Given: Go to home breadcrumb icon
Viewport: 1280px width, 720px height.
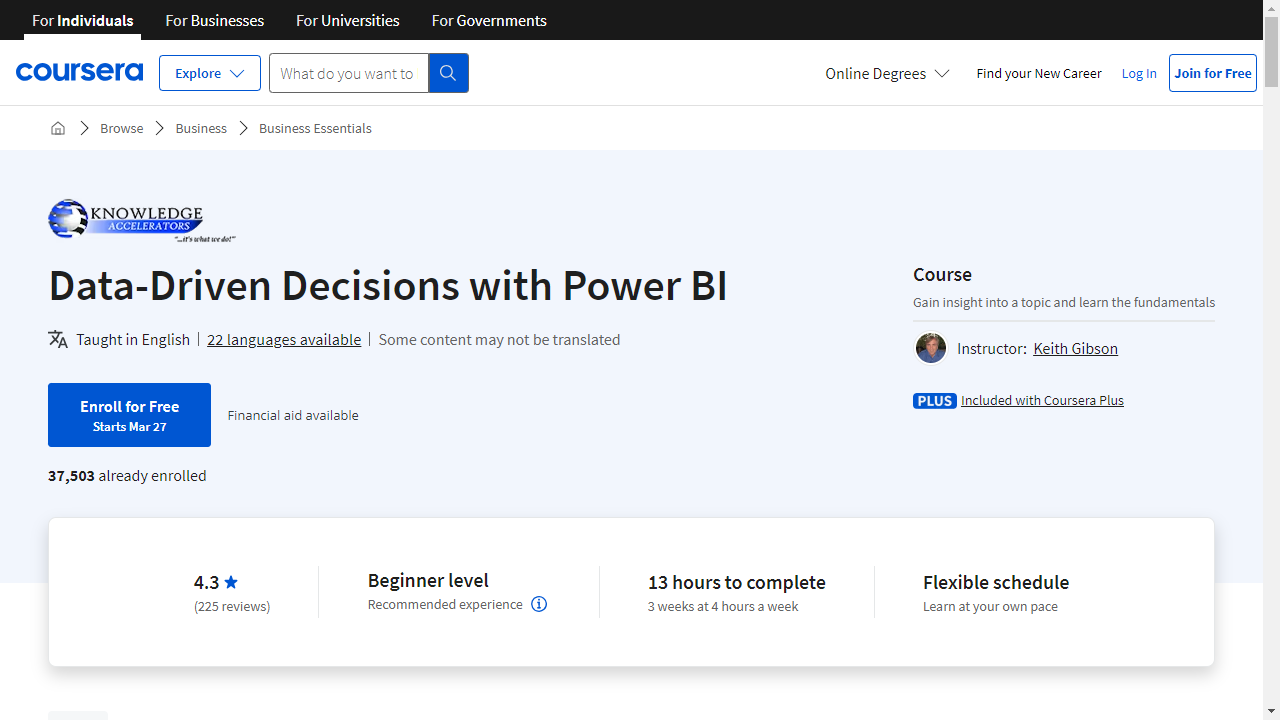Looking at the screenshot, I should click(x=58, y=128).
